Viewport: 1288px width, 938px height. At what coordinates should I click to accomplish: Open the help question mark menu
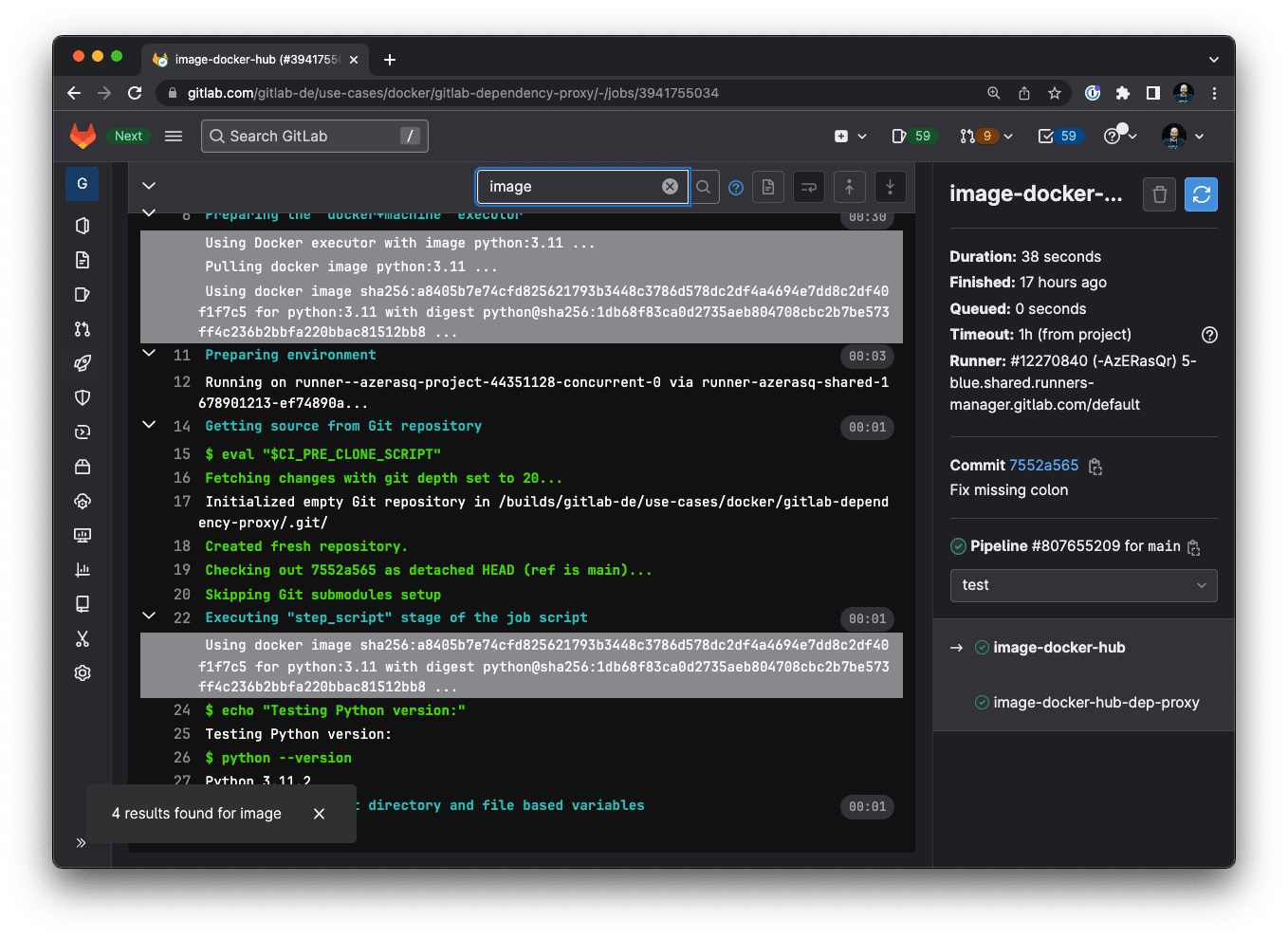tap(1119, 136)
